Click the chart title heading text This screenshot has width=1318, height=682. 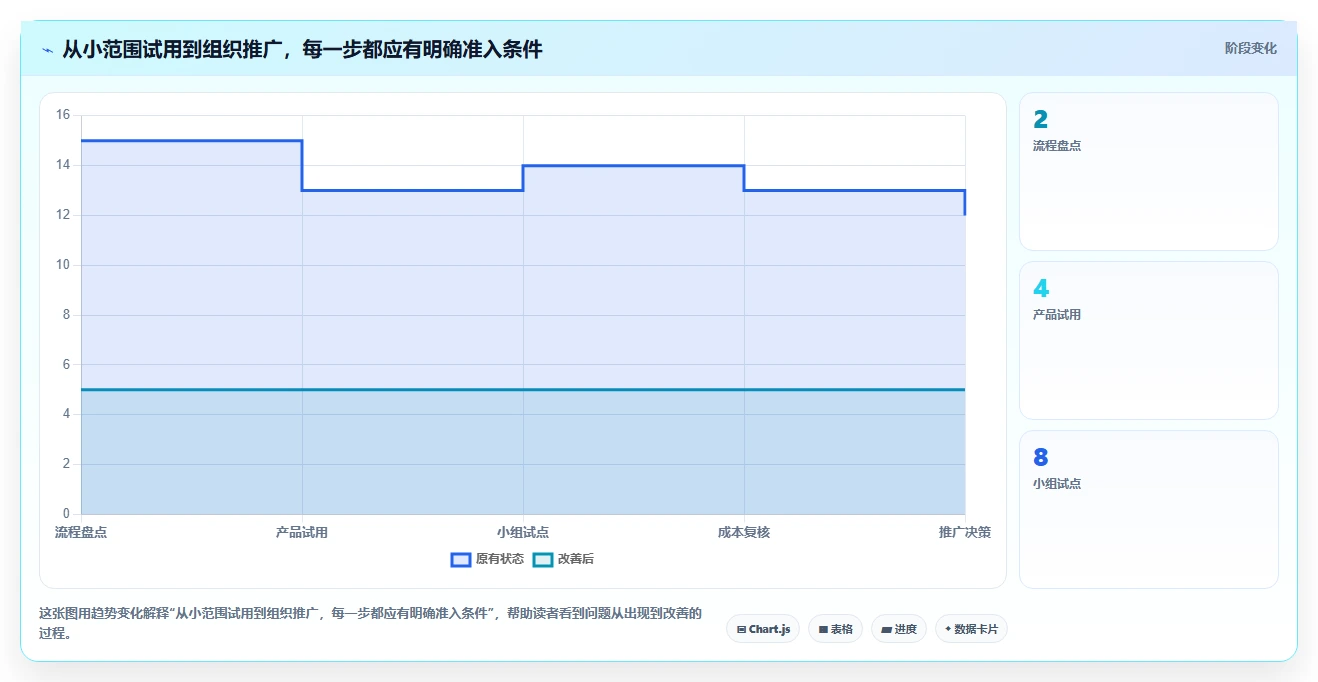click(x=302, y=49)
